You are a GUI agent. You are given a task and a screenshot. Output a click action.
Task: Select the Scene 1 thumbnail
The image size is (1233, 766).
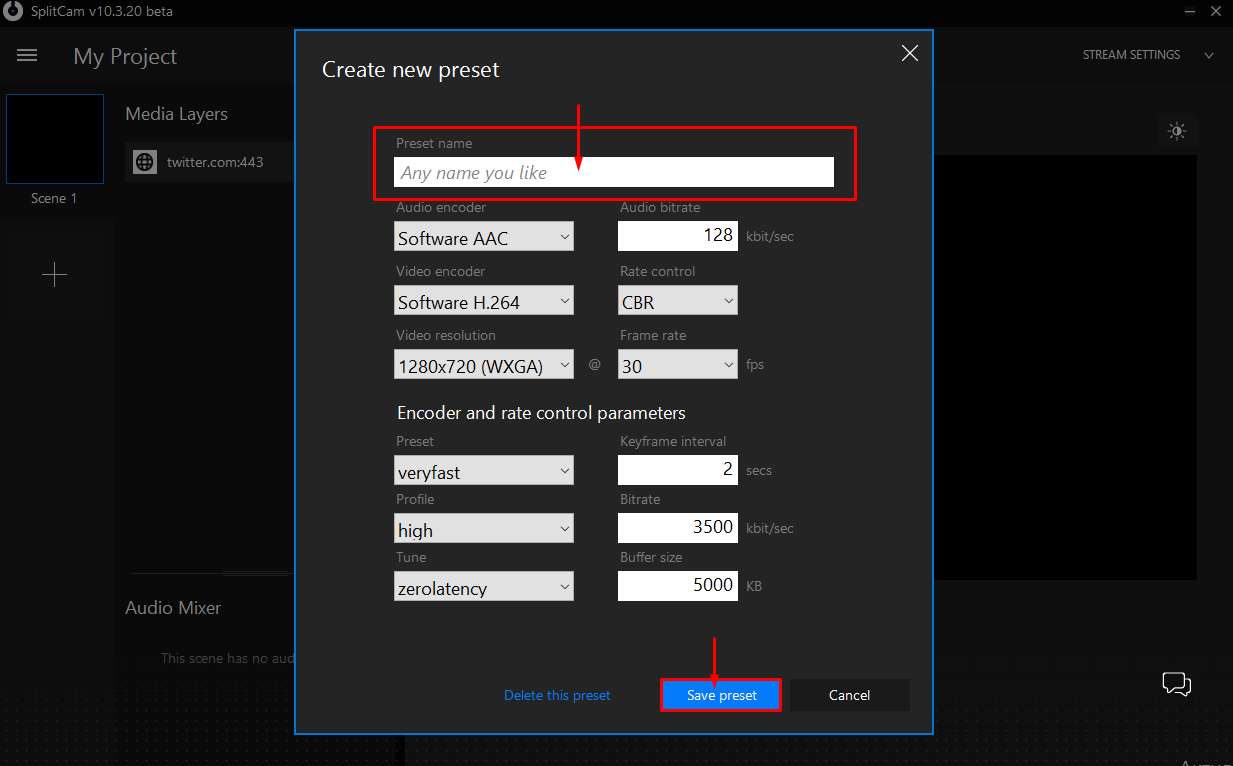click(55, 139)
